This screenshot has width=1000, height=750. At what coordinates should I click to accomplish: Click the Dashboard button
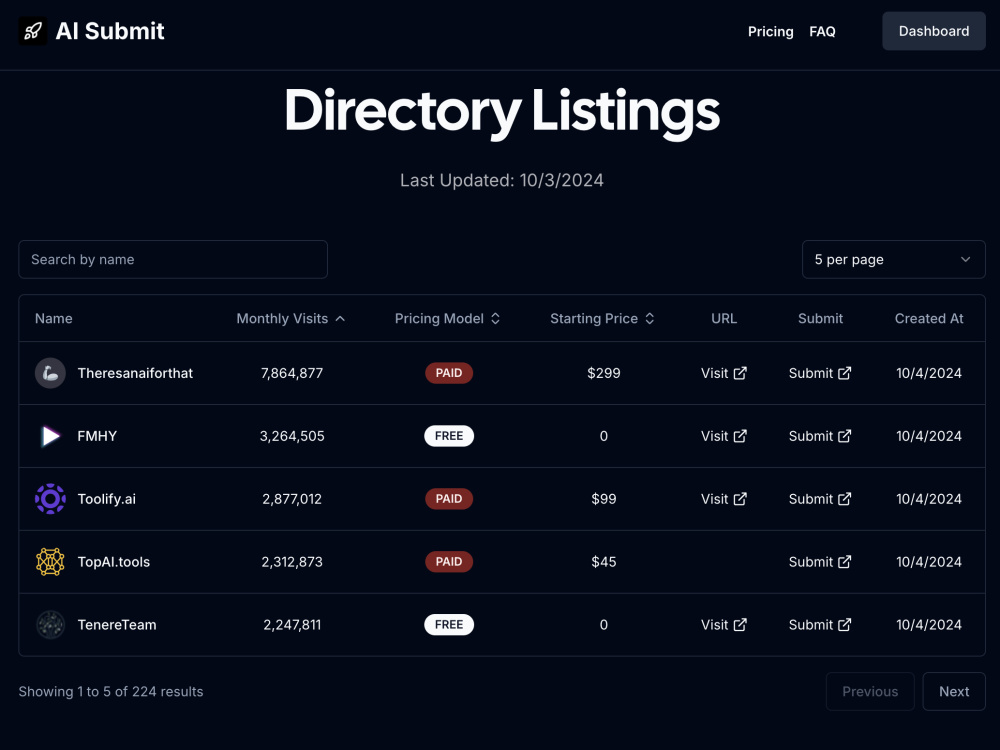click(934, 31)
